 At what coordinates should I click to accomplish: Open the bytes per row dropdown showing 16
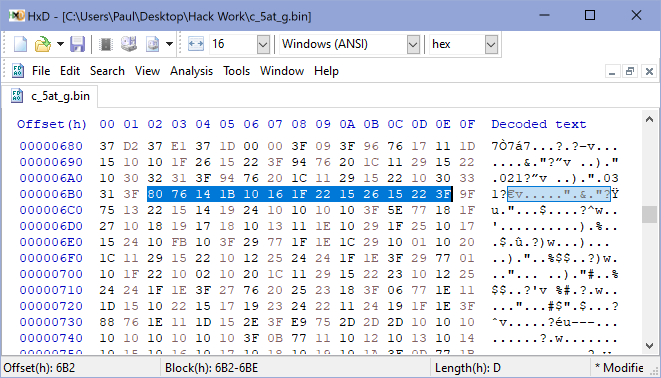pyautogui.click(x=263, y=44)
